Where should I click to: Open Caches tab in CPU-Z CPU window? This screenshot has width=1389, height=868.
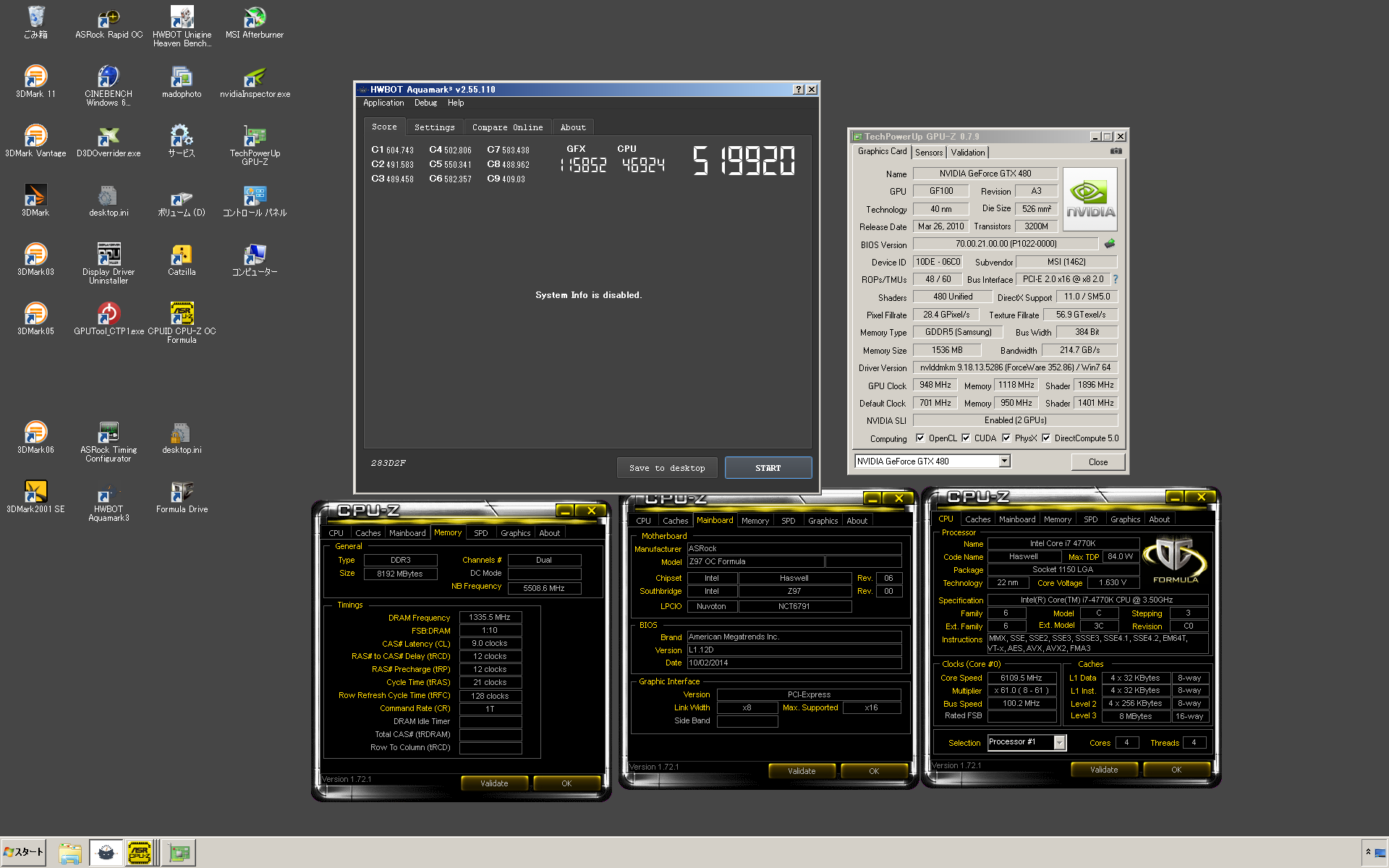click(x=977, y=519)
